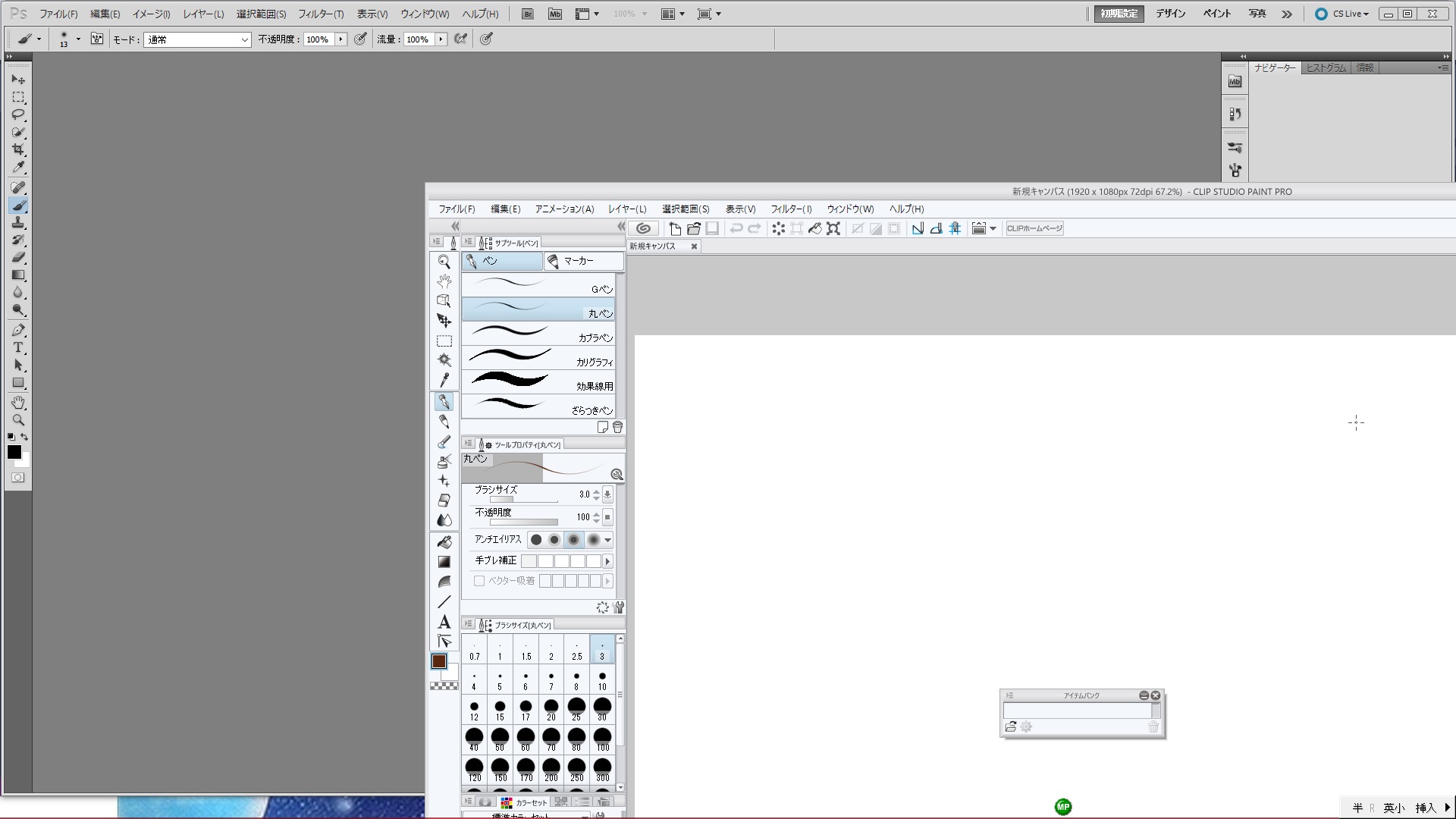
Task: Click the Auto Select magic wand tool
Action: point(444,360)
